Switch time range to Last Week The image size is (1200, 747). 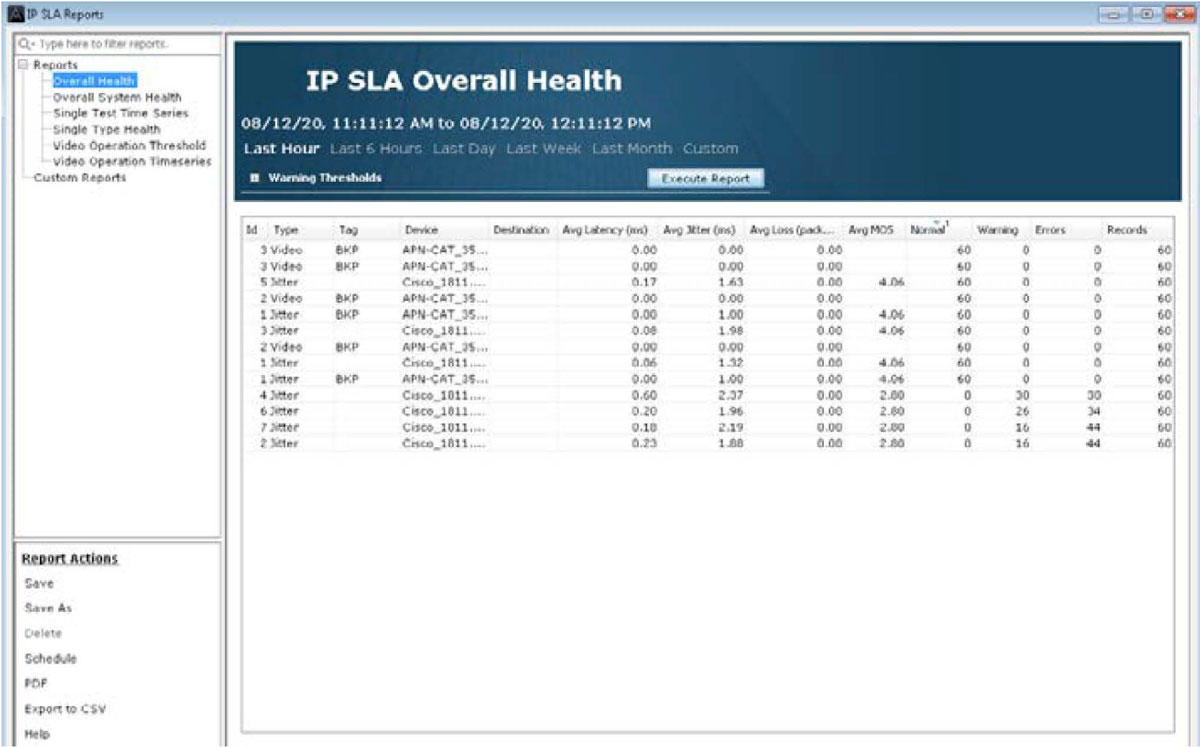pyautogui.click(x=543, y=148)
